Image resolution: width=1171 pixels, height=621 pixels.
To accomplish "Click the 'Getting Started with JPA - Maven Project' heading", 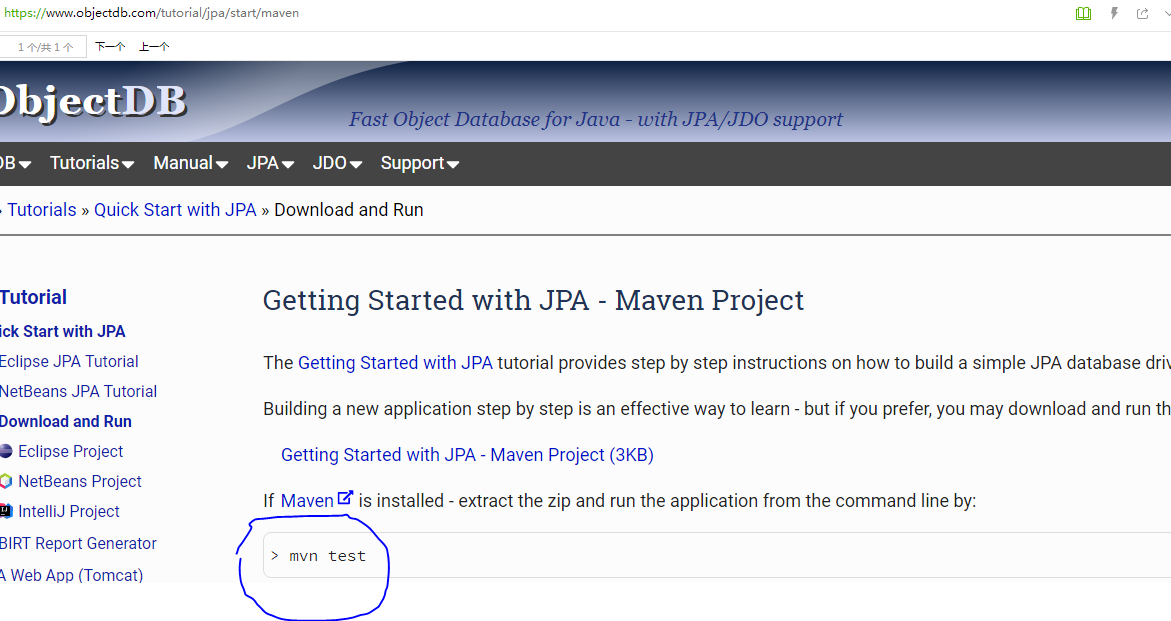I will click(x=533, y=300).
